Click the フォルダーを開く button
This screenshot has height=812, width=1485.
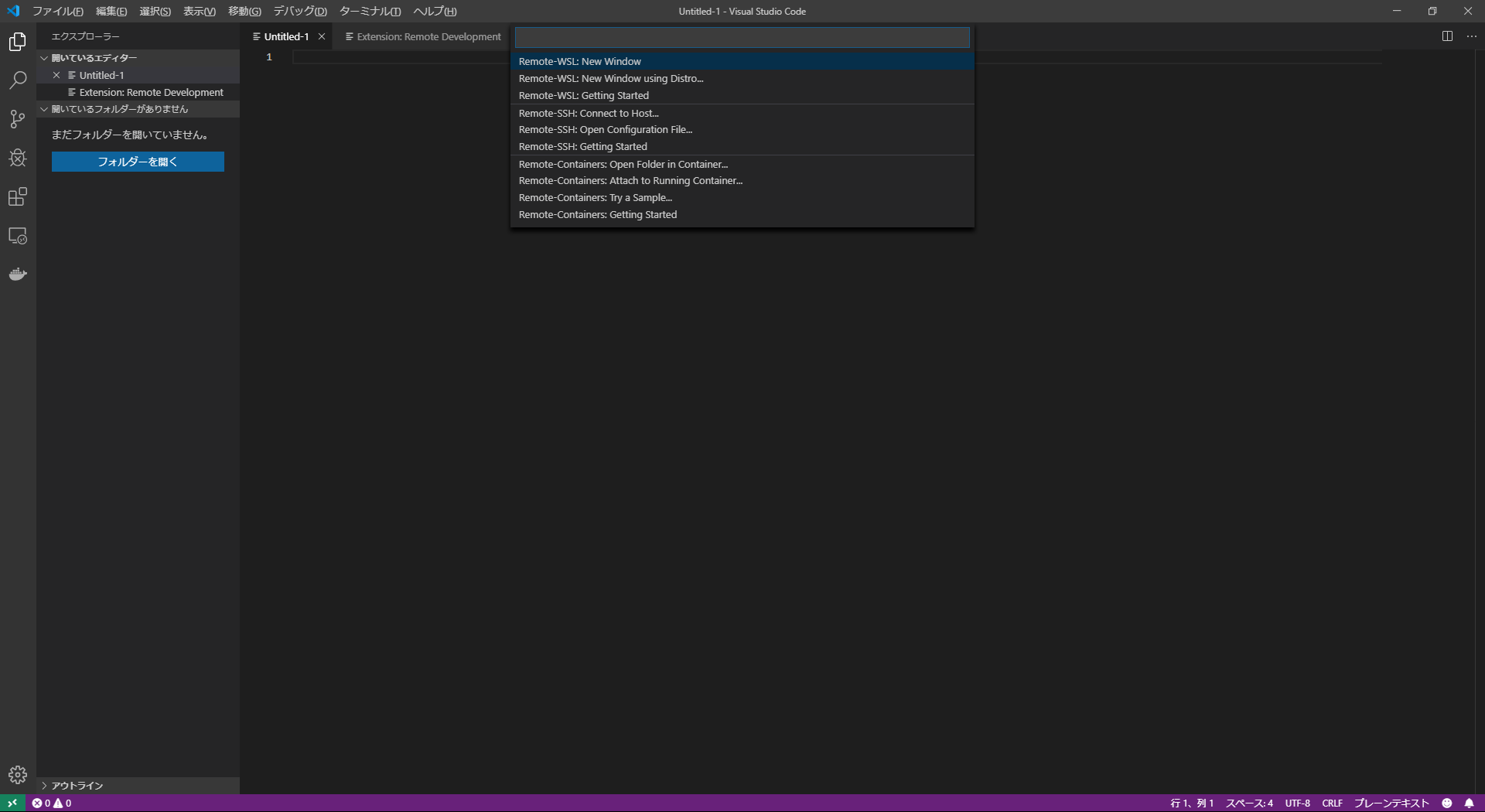(x=137, y=162)
